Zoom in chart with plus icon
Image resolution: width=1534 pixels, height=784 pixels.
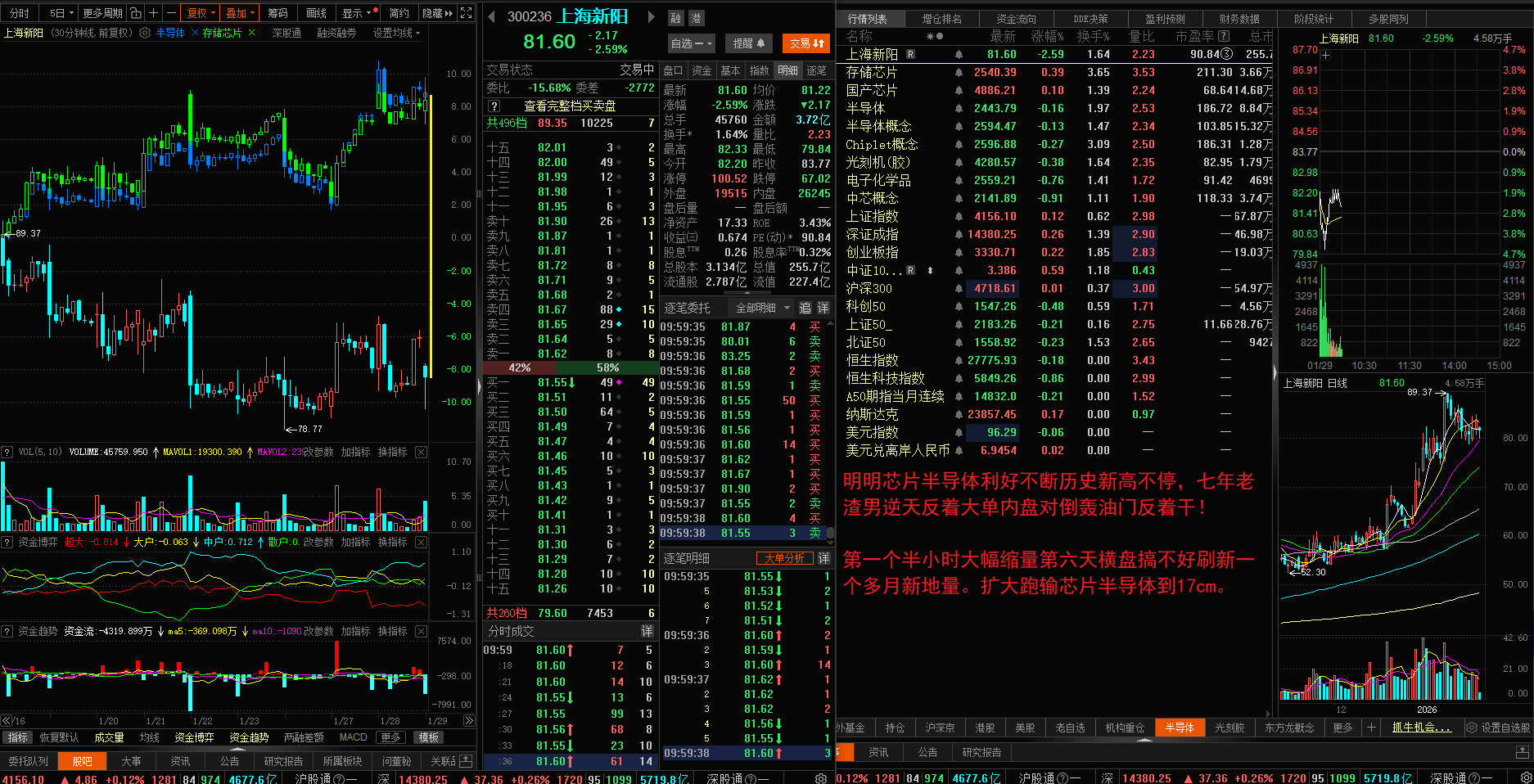tap(153, 13)
